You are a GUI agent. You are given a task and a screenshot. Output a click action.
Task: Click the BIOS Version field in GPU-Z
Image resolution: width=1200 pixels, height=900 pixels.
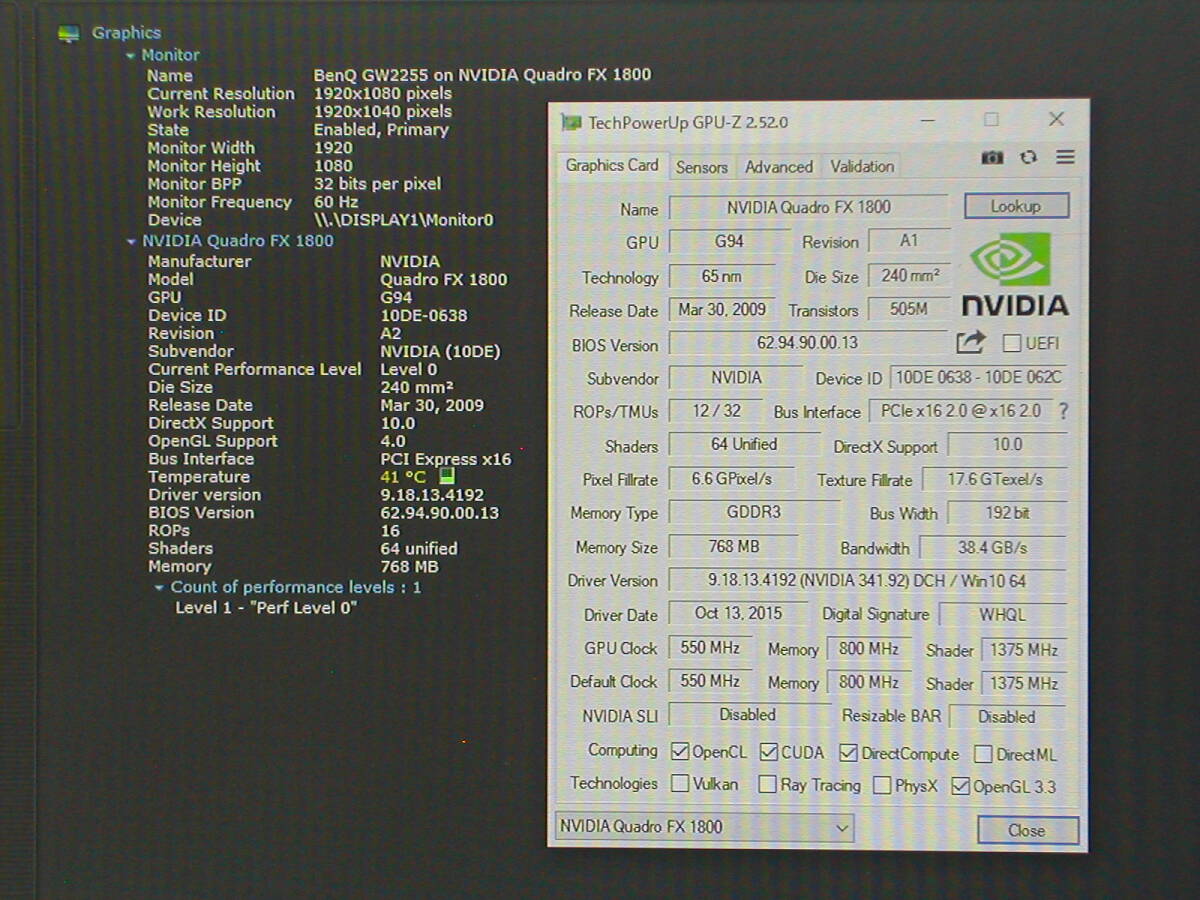(808, 343)
